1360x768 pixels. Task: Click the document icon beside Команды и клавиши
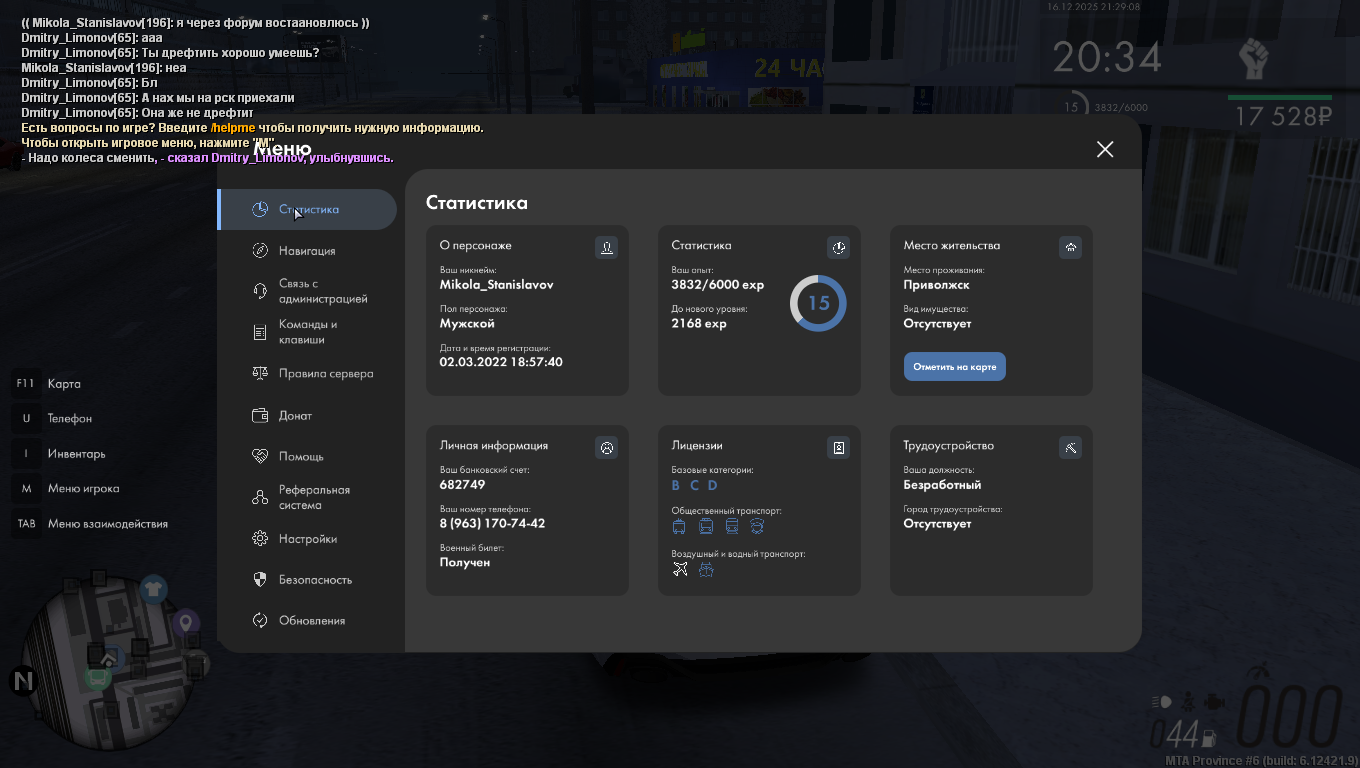point(260,332)
